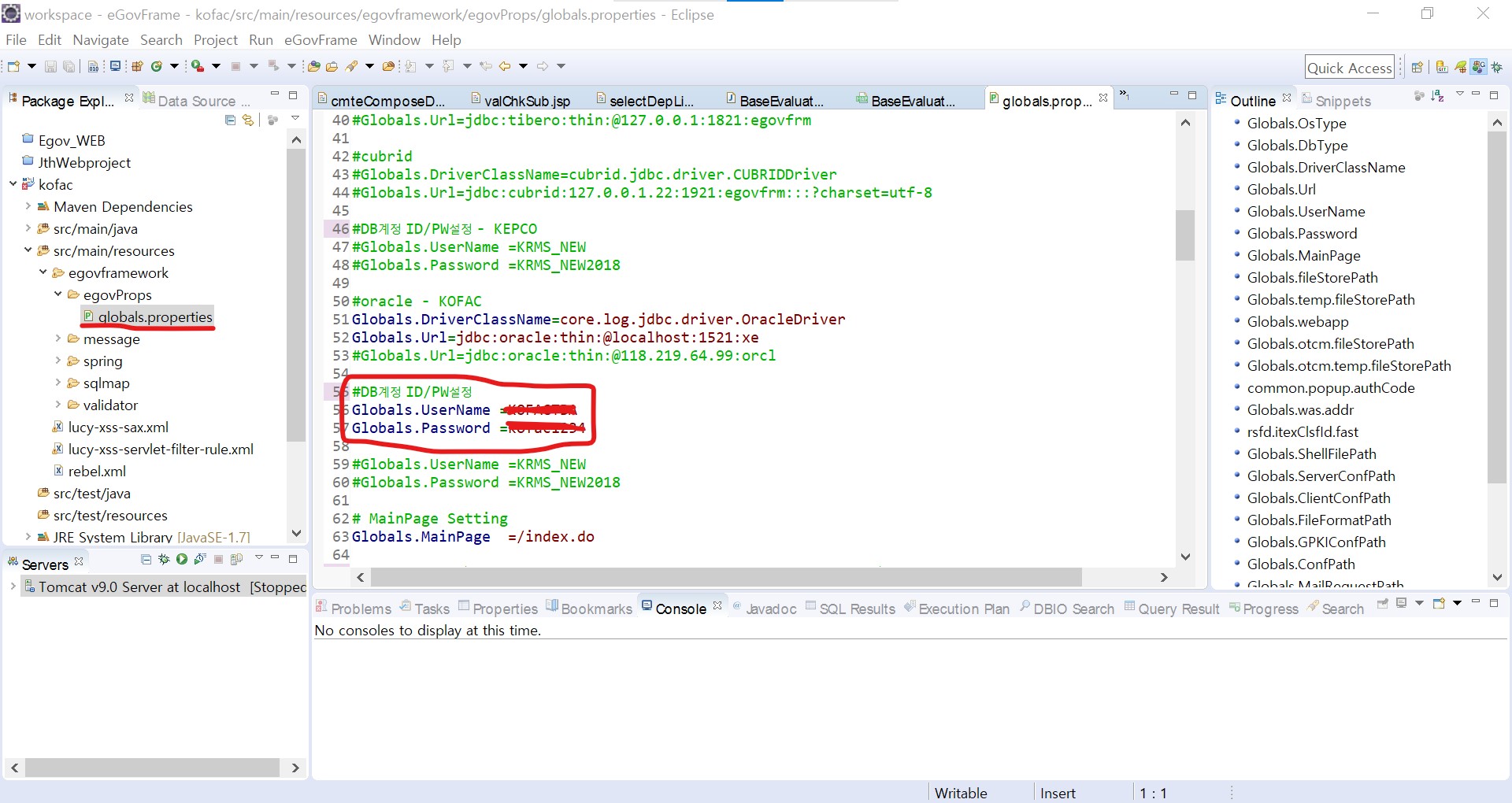Click the Open Perspective icon
Screen dimensions: 1512x803
point(1417,67)
